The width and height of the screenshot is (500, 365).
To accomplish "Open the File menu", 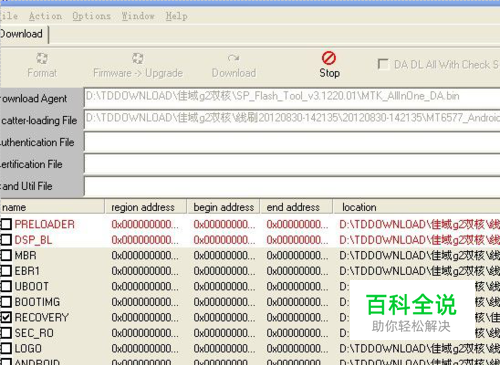I will tap(9, 16).
